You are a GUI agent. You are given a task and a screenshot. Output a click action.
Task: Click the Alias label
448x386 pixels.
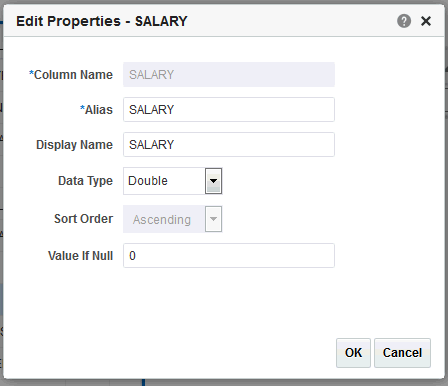[x=96, y=110]
